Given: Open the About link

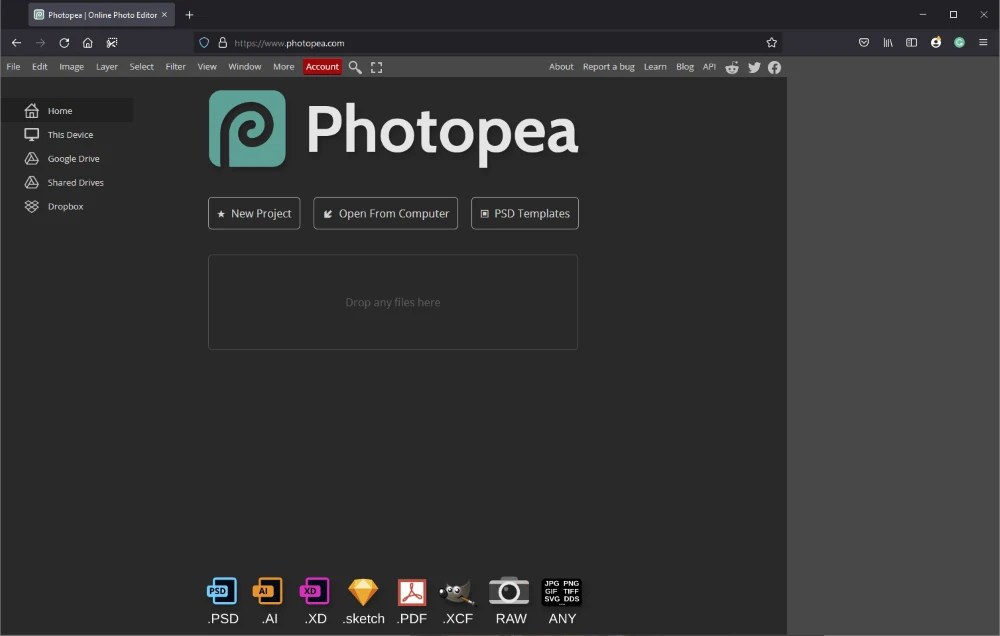Looking at the screenshot, I should pos(561,67).
